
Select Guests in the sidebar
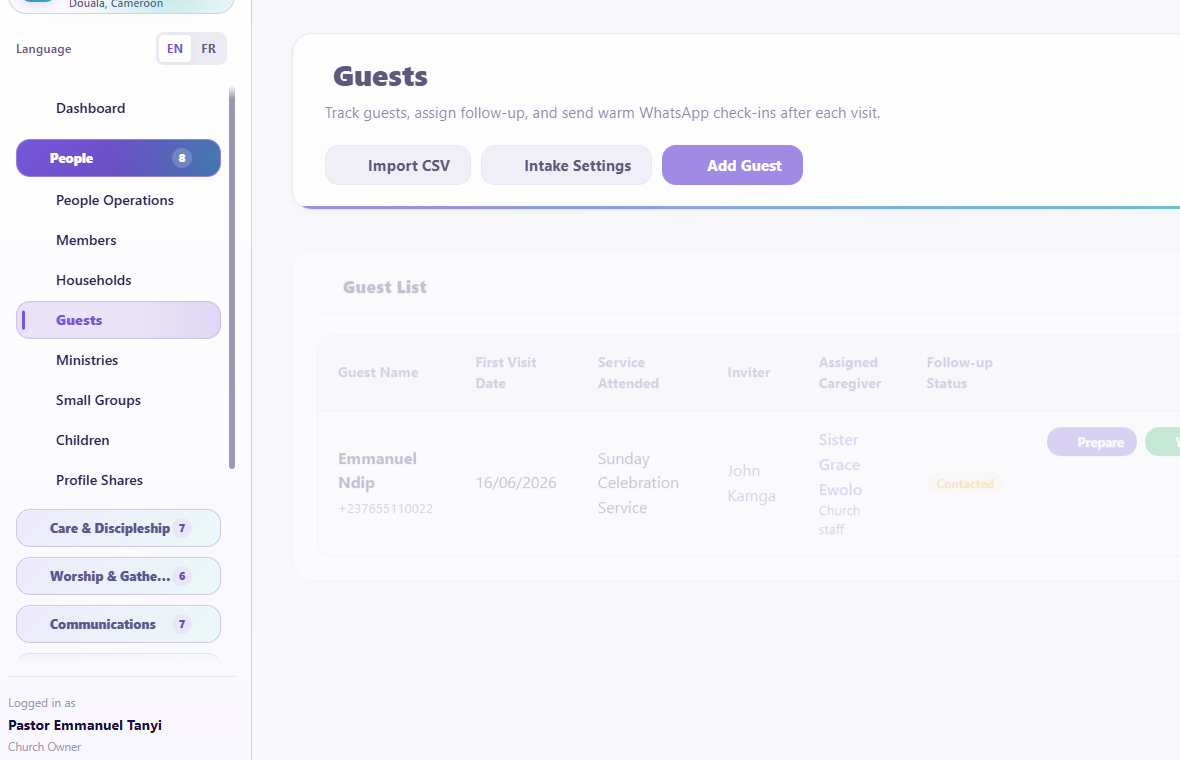tap(118, 320)
